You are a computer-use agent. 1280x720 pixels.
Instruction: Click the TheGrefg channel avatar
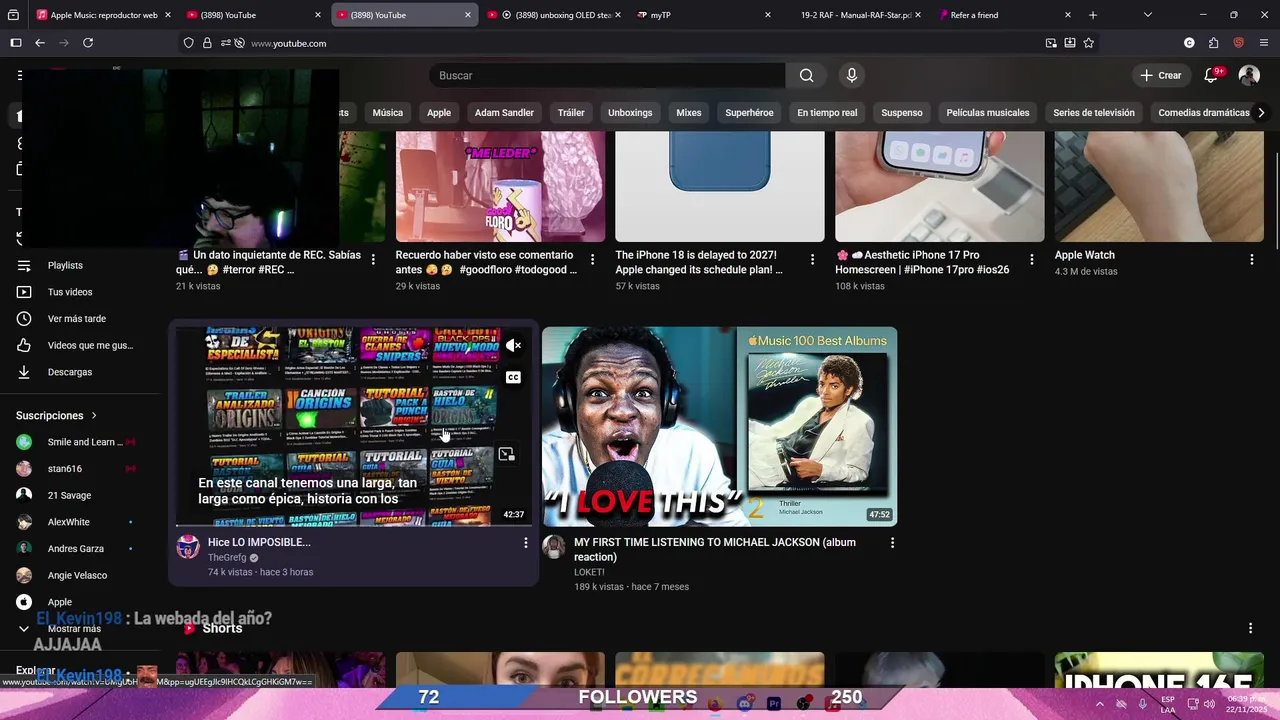click(x=188, y=547)
